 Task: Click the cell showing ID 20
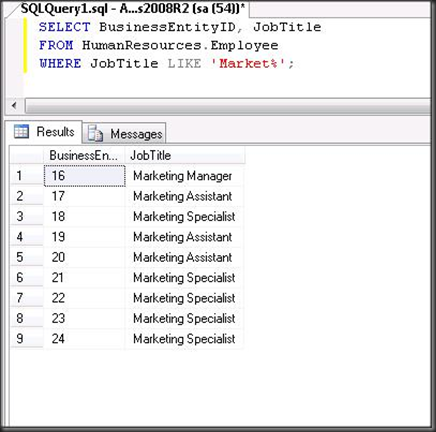pyautogui.click(x=84, y=257)
